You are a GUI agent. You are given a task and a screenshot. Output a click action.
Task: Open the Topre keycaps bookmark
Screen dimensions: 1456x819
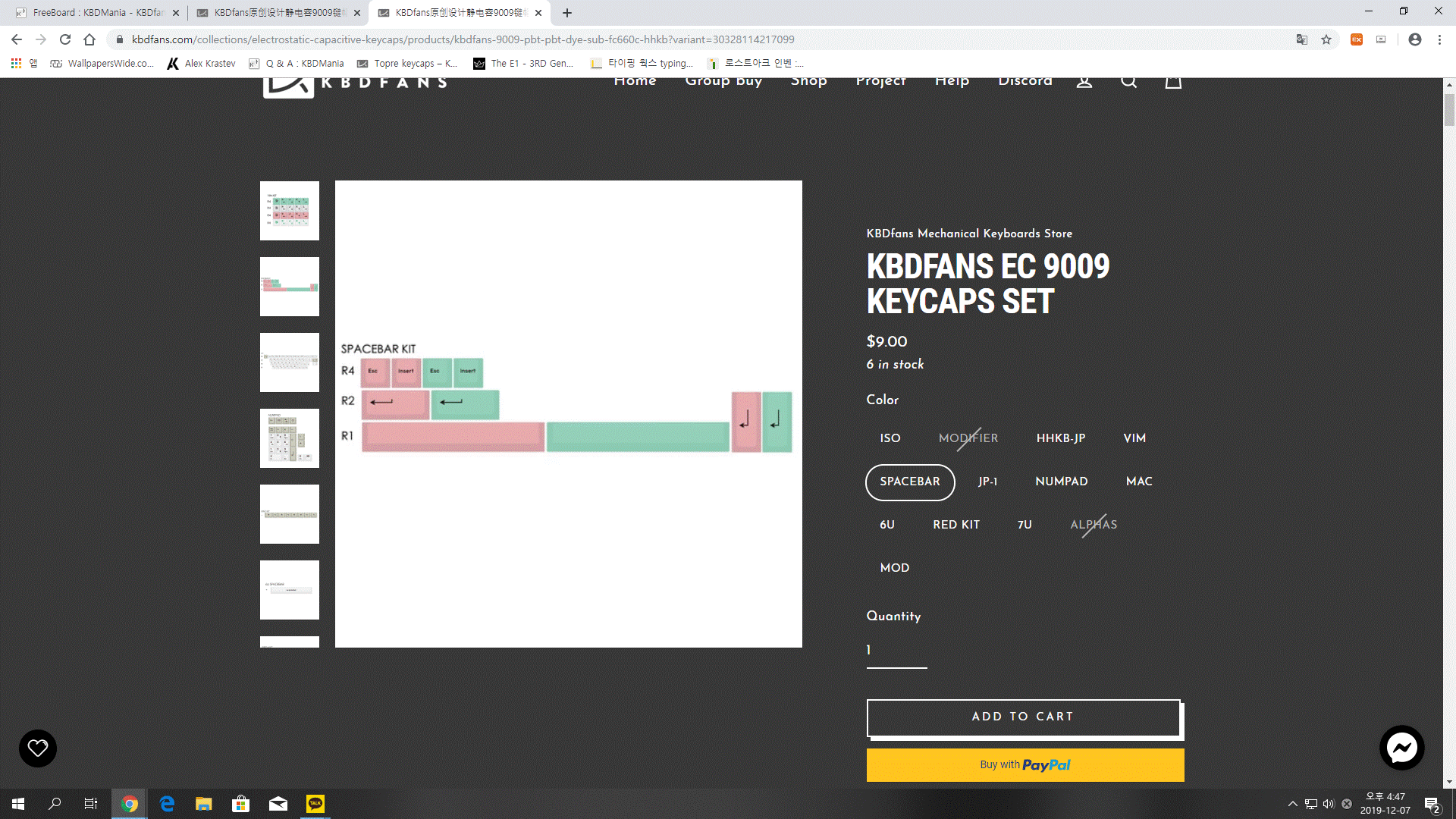point(407,64)
